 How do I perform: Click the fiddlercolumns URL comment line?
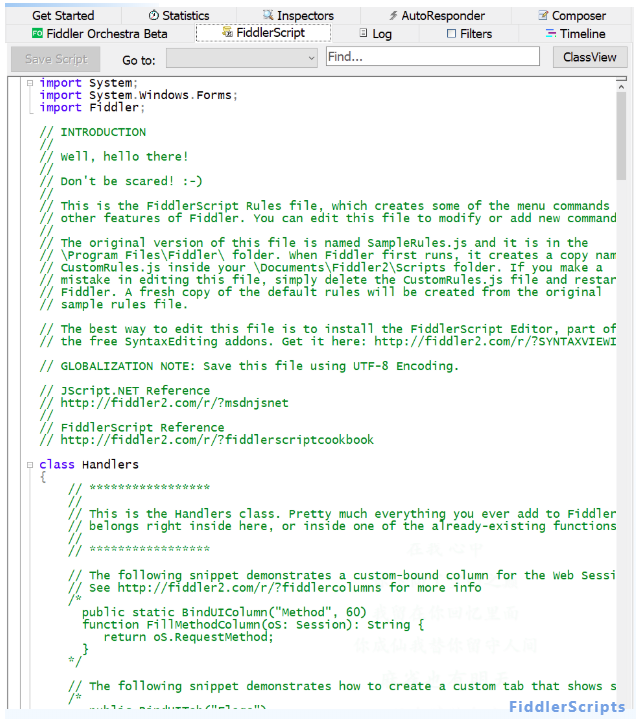click(275, 587)
